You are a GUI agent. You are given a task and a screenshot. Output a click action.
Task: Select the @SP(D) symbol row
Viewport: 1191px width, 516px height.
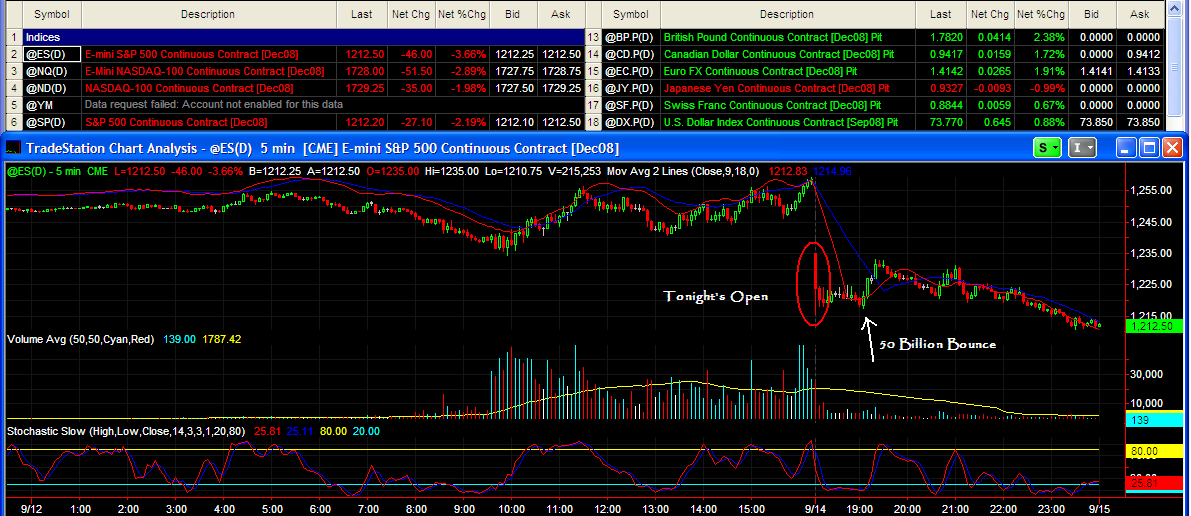52,122
